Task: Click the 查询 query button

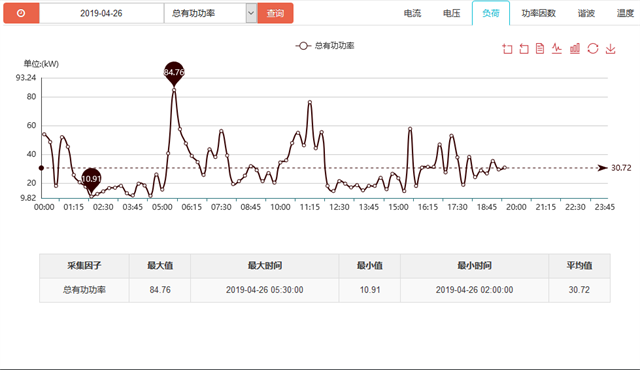Action: (275, 13)
